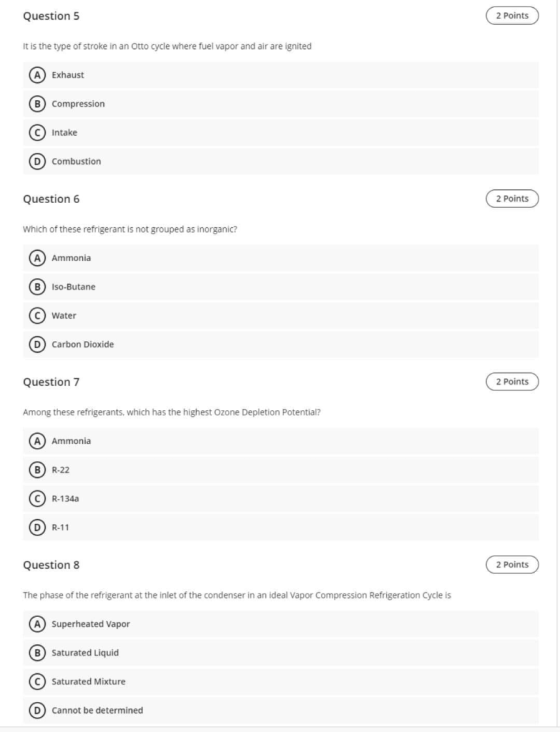
Task: Select Combustion as the stroke answer
Action: pos(281,161)
